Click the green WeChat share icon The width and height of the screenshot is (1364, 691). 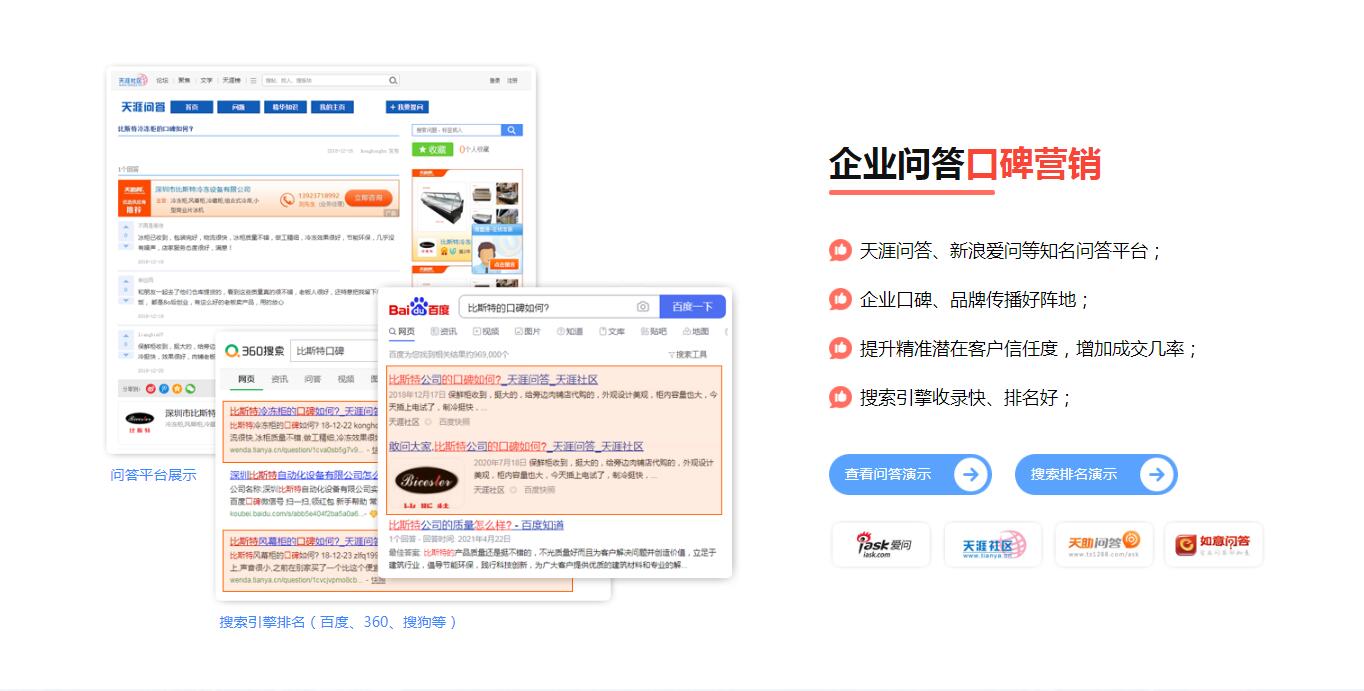pos(190,388)
